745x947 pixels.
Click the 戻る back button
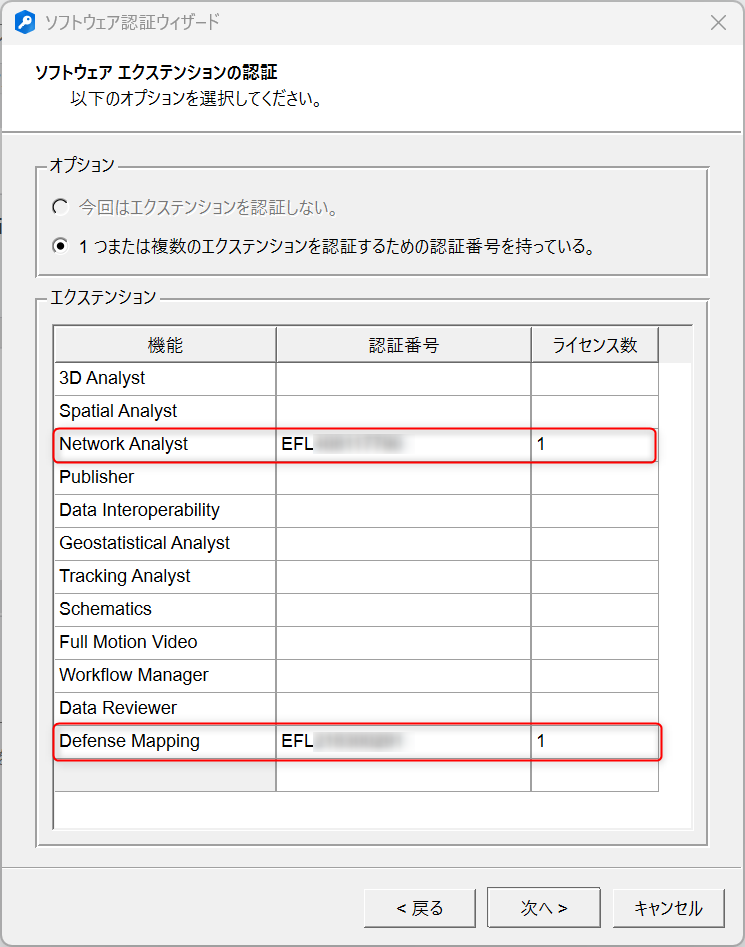pos(420,908)
